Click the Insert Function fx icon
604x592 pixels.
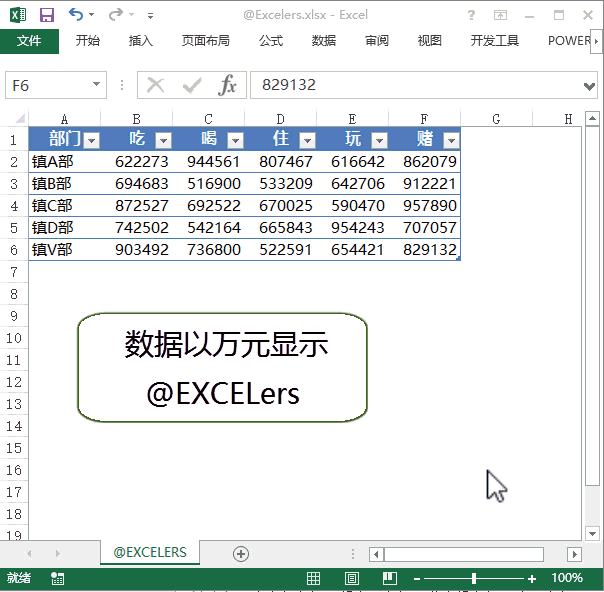pyautogui.click(x=228, y=85)
